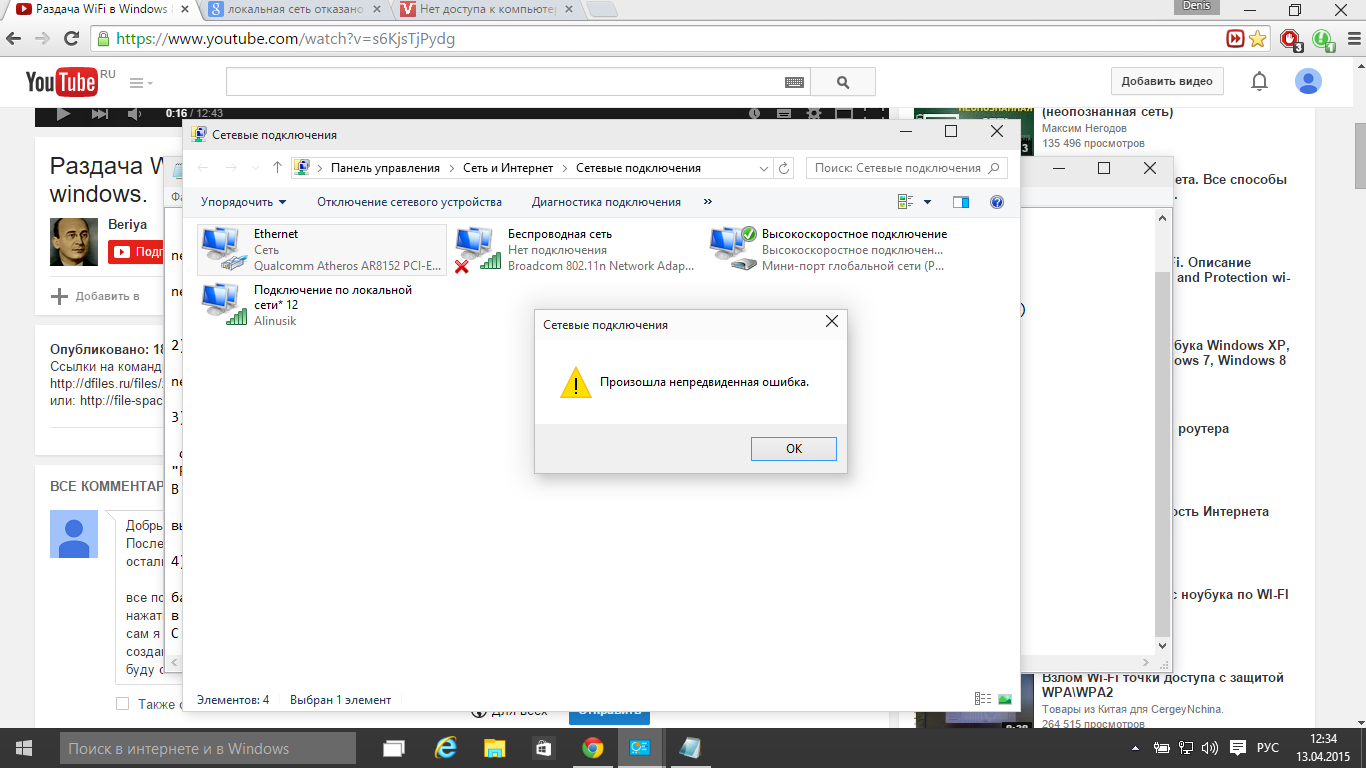
Task: Play the YouTube video
Action: (x=63, y=114)
